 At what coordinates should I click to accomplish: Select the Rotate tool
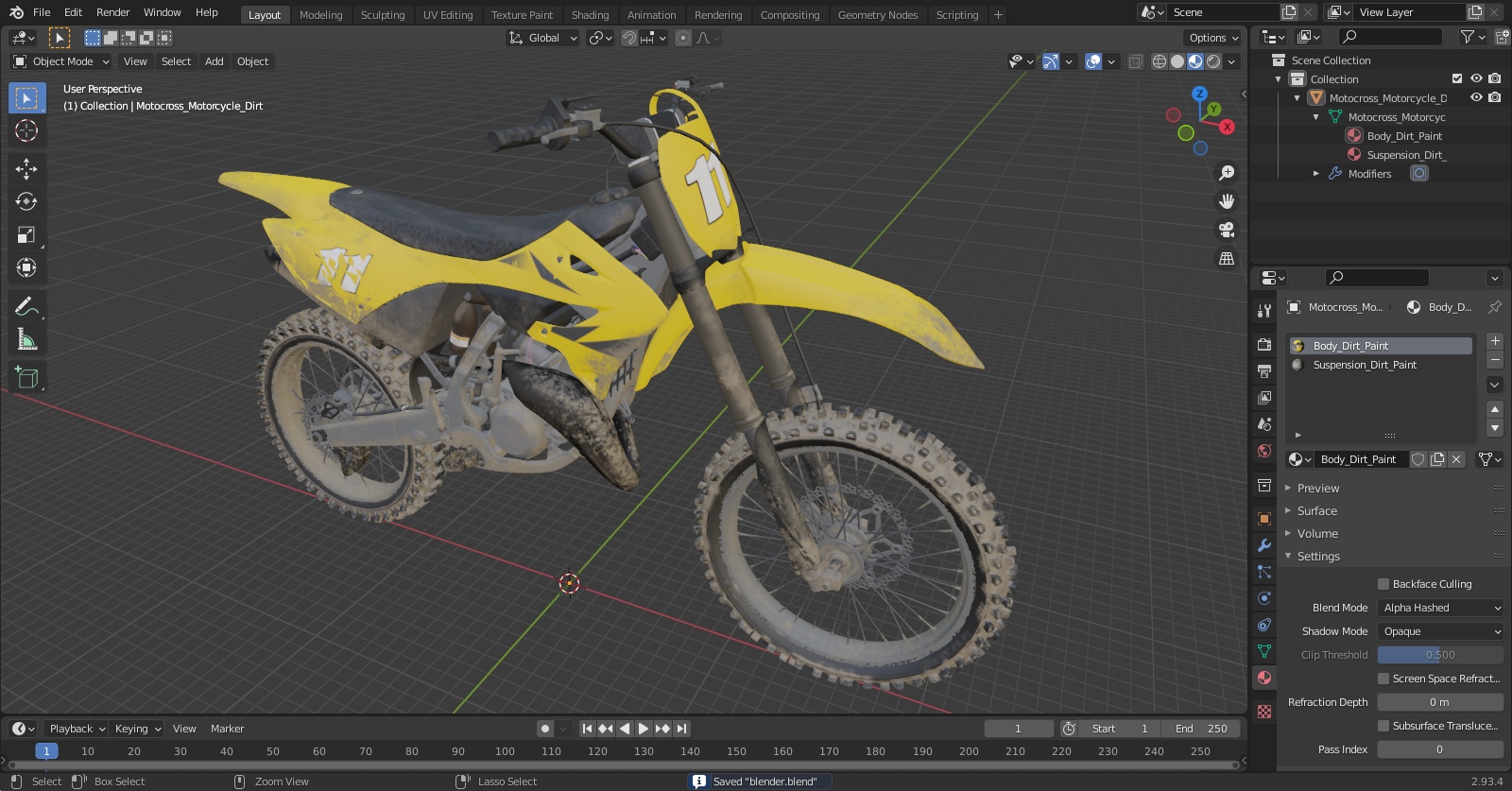click(26, 201)
